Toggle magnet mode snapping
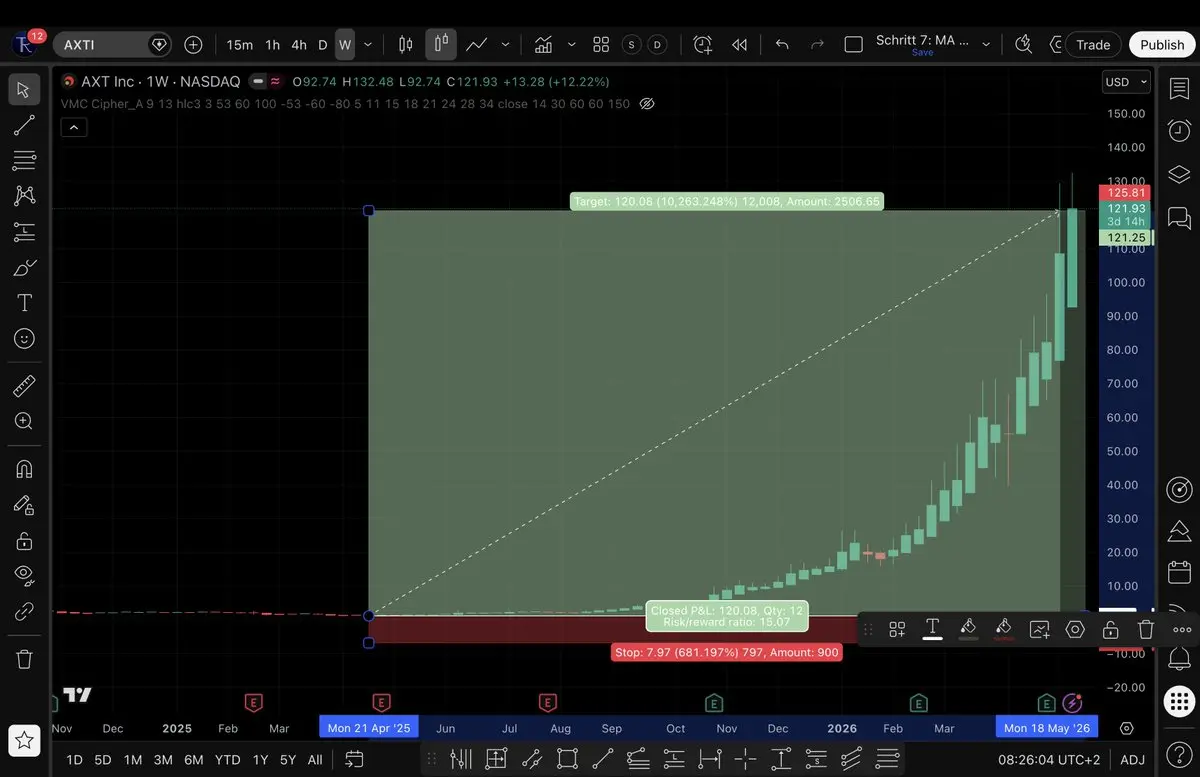This screenshot has height=777, width=1200. click(x=24, y=468)
